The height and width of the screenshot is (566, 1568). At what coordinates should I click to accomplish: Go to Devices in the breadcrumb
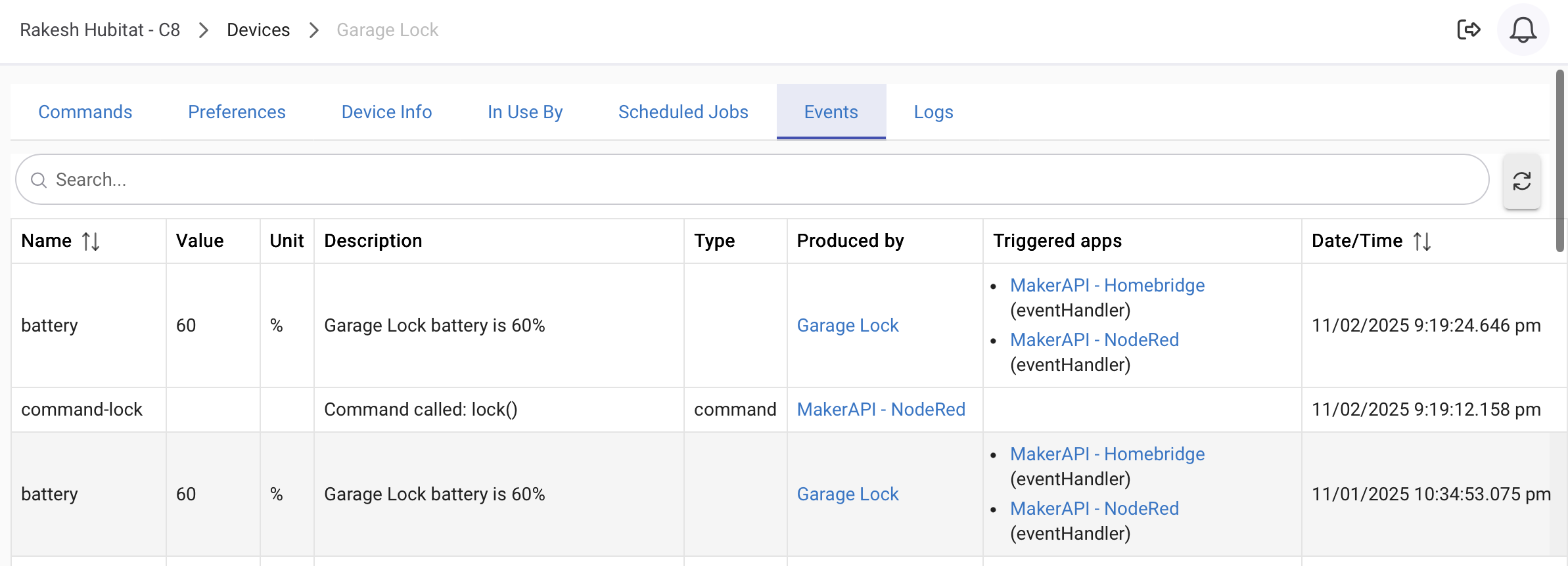[x=258, y=30]
